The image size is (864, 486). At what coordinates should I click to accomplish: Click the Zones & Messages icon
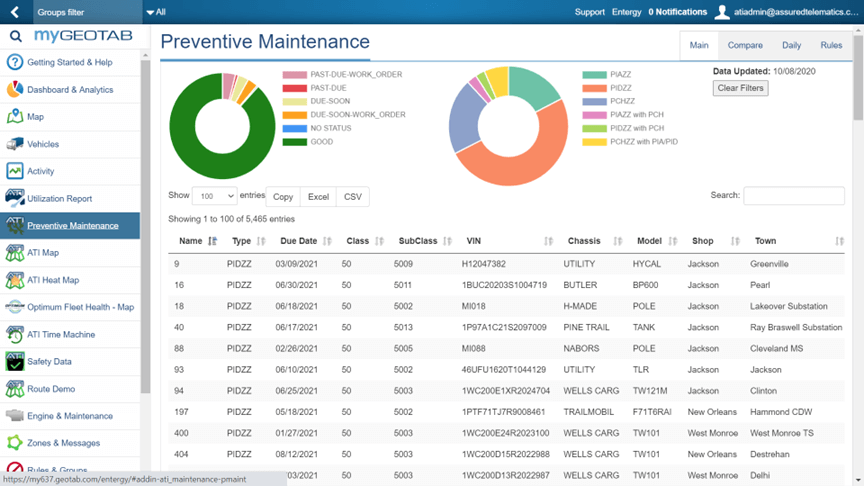point(15,442)
